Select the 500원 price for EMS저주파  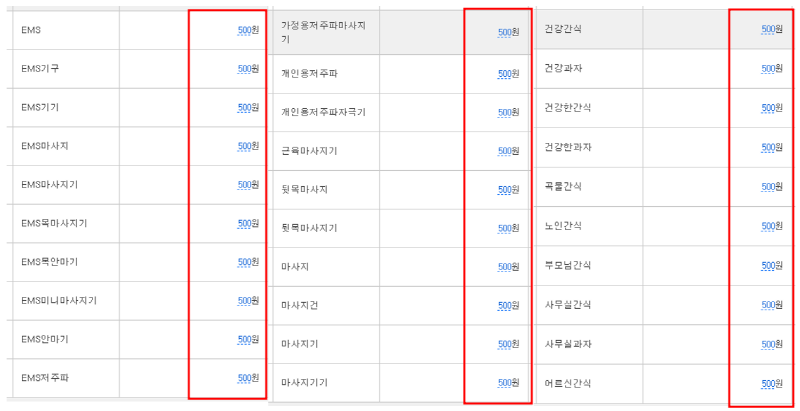(248, 378)
